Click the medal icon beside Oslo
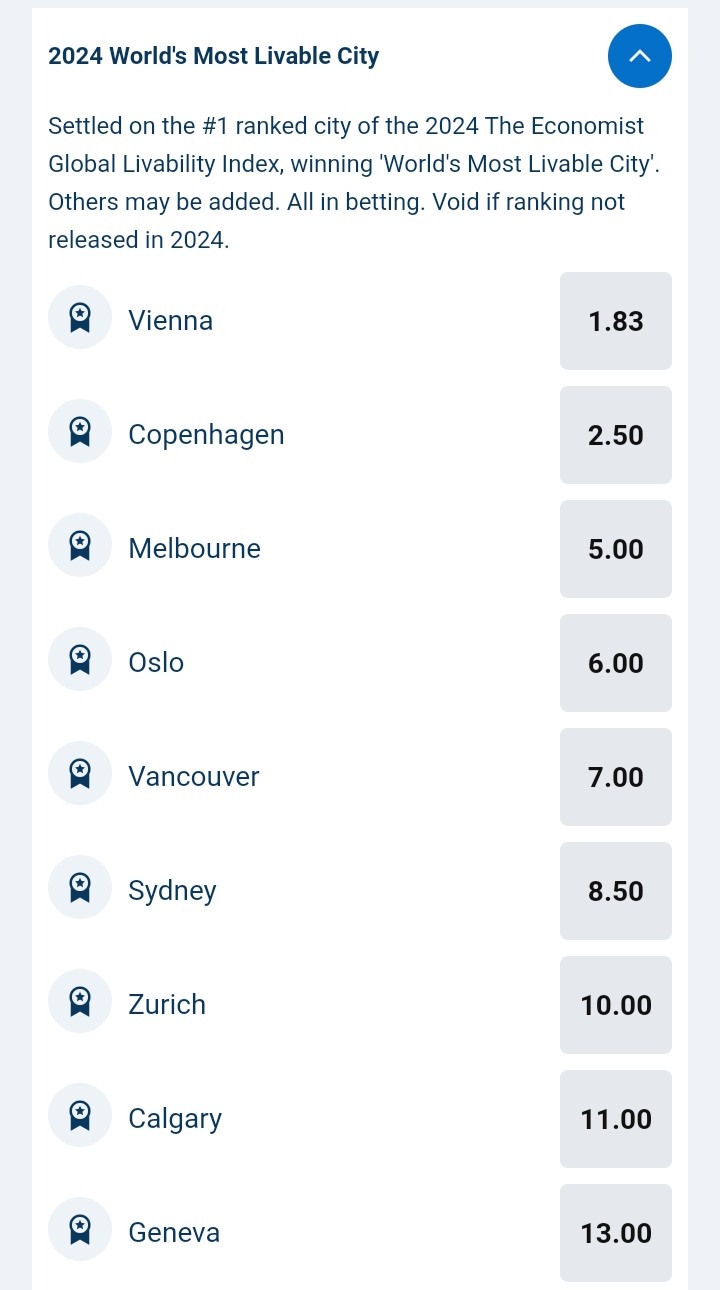Screen dimensions: 720x1290 pyautogui.click(x=80, y=660)
